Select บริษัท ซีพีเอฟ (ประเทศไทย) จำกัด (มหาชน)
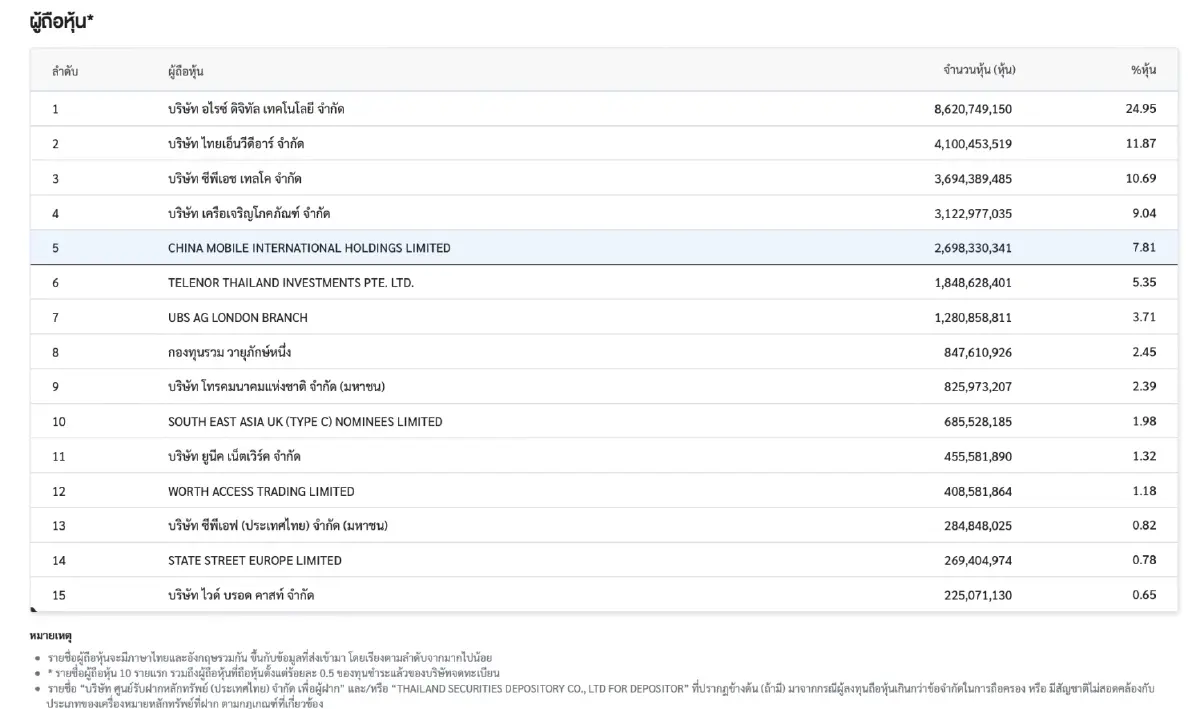Screen dimensions: 1200x709 pyautogui.click(x=278, y=526)
